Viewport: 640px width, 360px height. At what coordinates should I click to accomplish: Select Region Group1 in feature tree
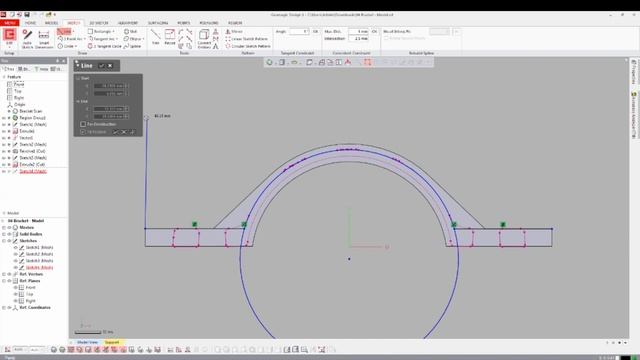32,118
